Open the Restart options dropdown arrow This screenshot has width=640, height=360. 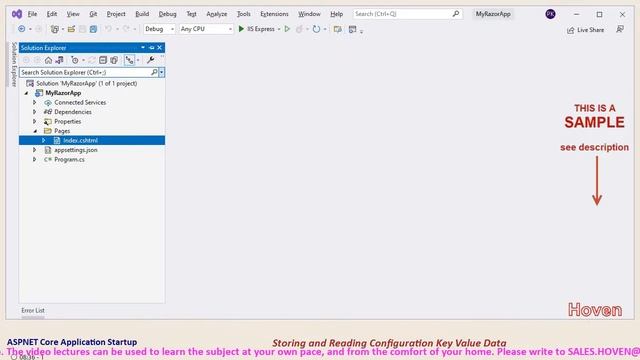click(325, 29)
